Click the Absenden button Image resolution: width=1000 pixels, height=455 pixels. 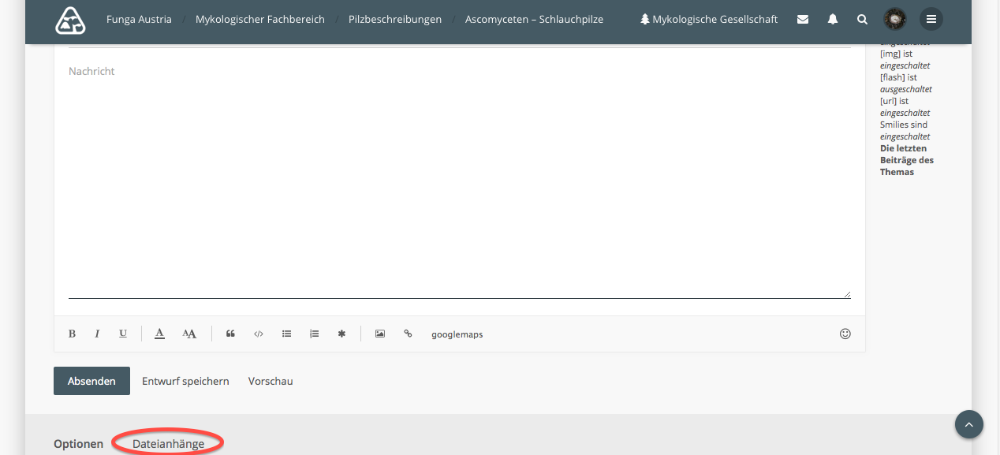tap(91, 381)
